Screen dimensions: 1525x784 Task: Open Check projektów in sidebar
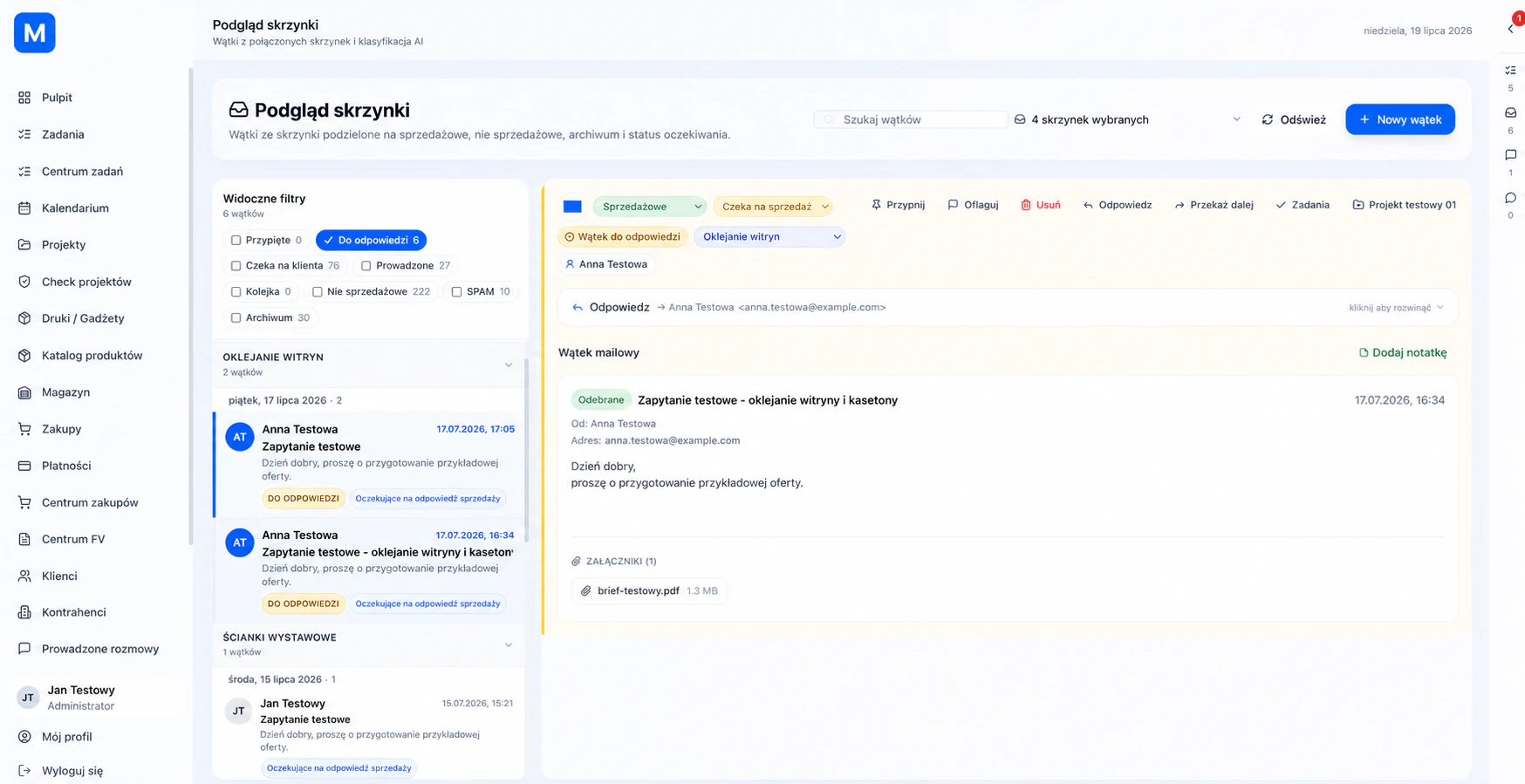(86, 282)
